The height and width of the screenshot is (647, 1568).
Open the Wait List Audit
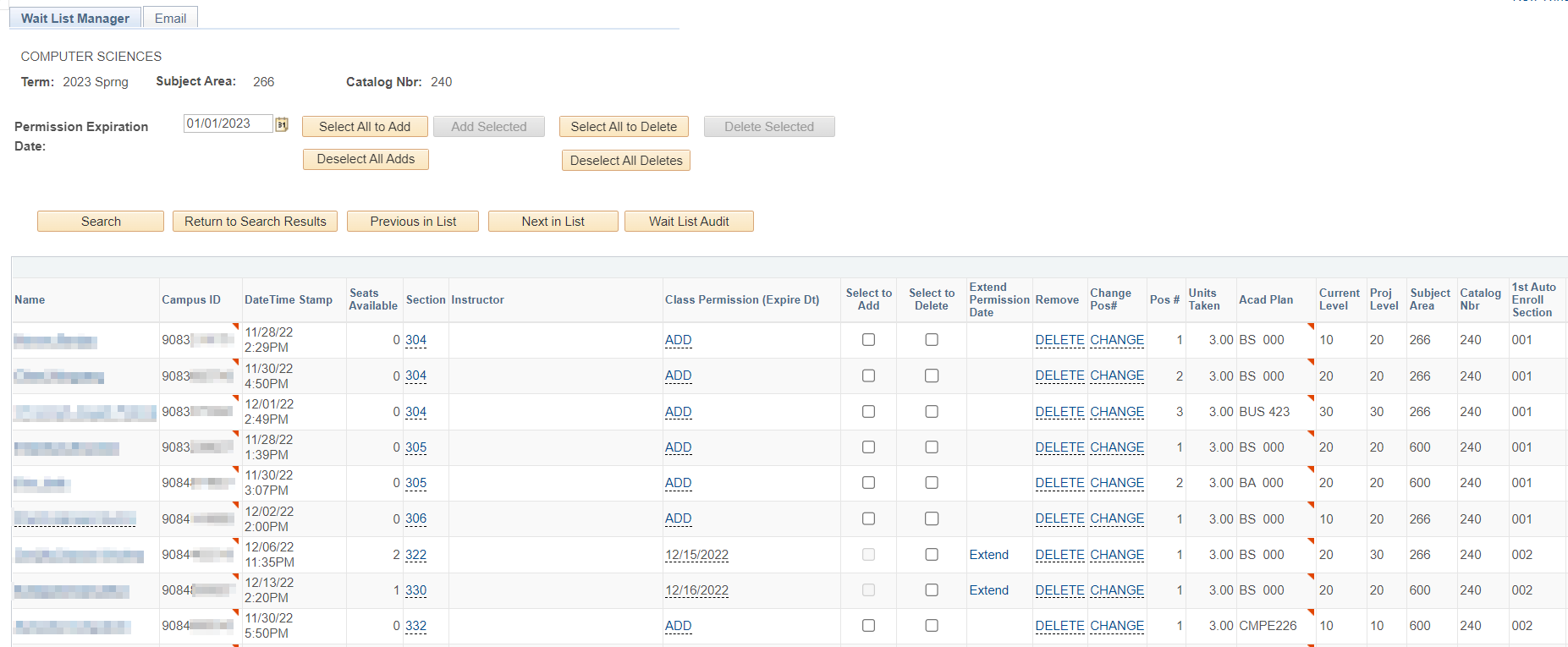pos(689,222)
